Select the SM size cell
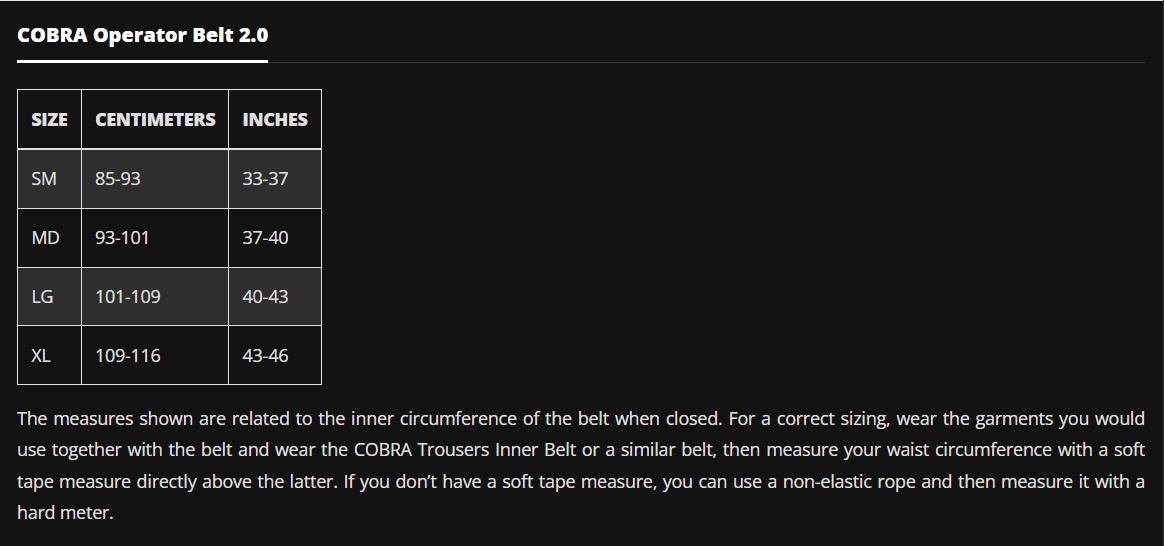The image size is (1164, 546). point(44,179)
